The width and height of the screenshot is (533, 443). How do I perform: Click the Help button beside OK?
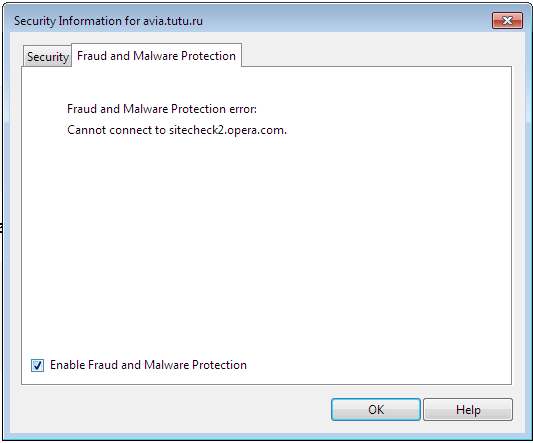point(468,409)
